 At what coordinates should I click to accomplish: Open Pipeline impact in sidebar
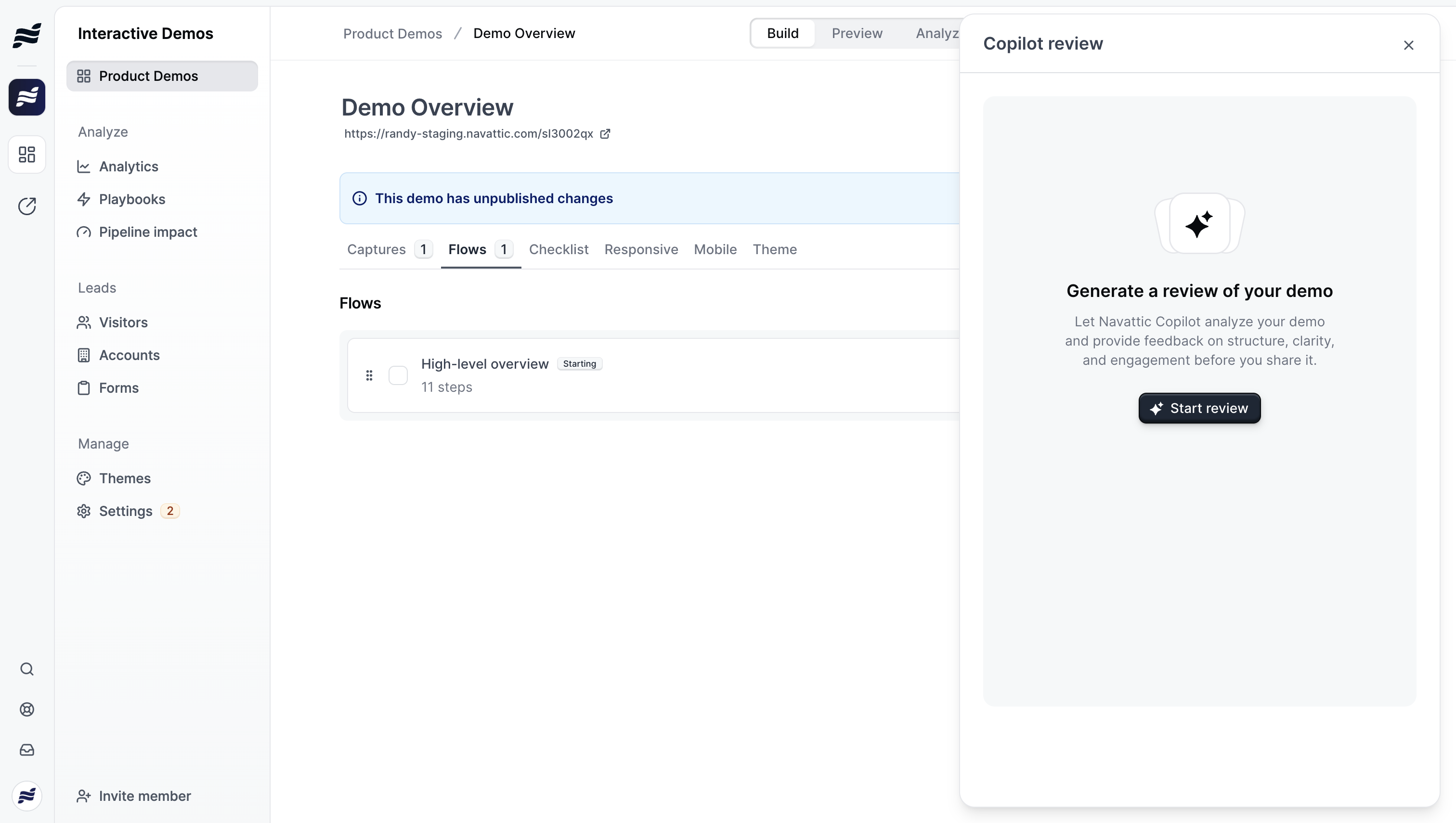[x=148, y=232]
